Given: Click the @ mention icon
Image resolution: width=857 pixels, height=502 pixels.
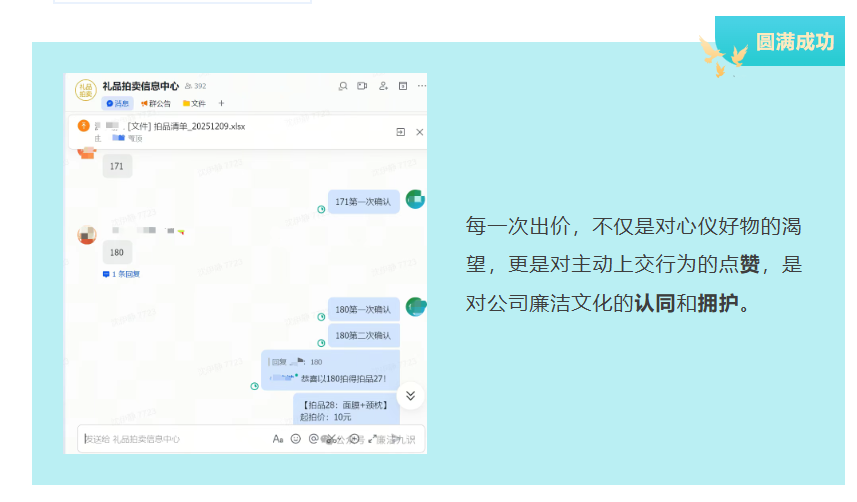Looking at the screenshot, I should pyautogui.click(x=313, y=439).
